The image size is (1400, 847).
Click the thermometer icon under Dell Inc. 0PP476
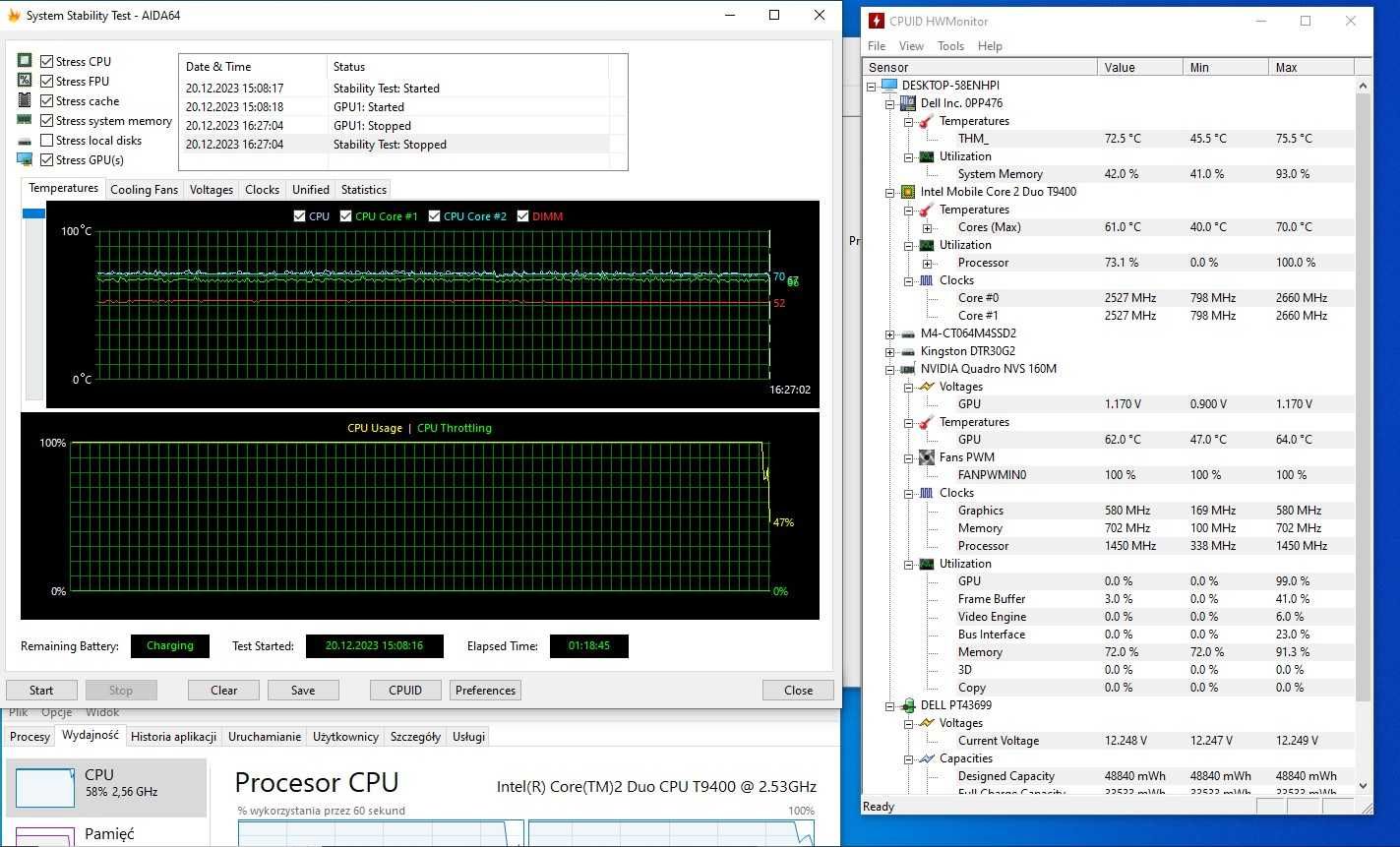click(926, 121)
